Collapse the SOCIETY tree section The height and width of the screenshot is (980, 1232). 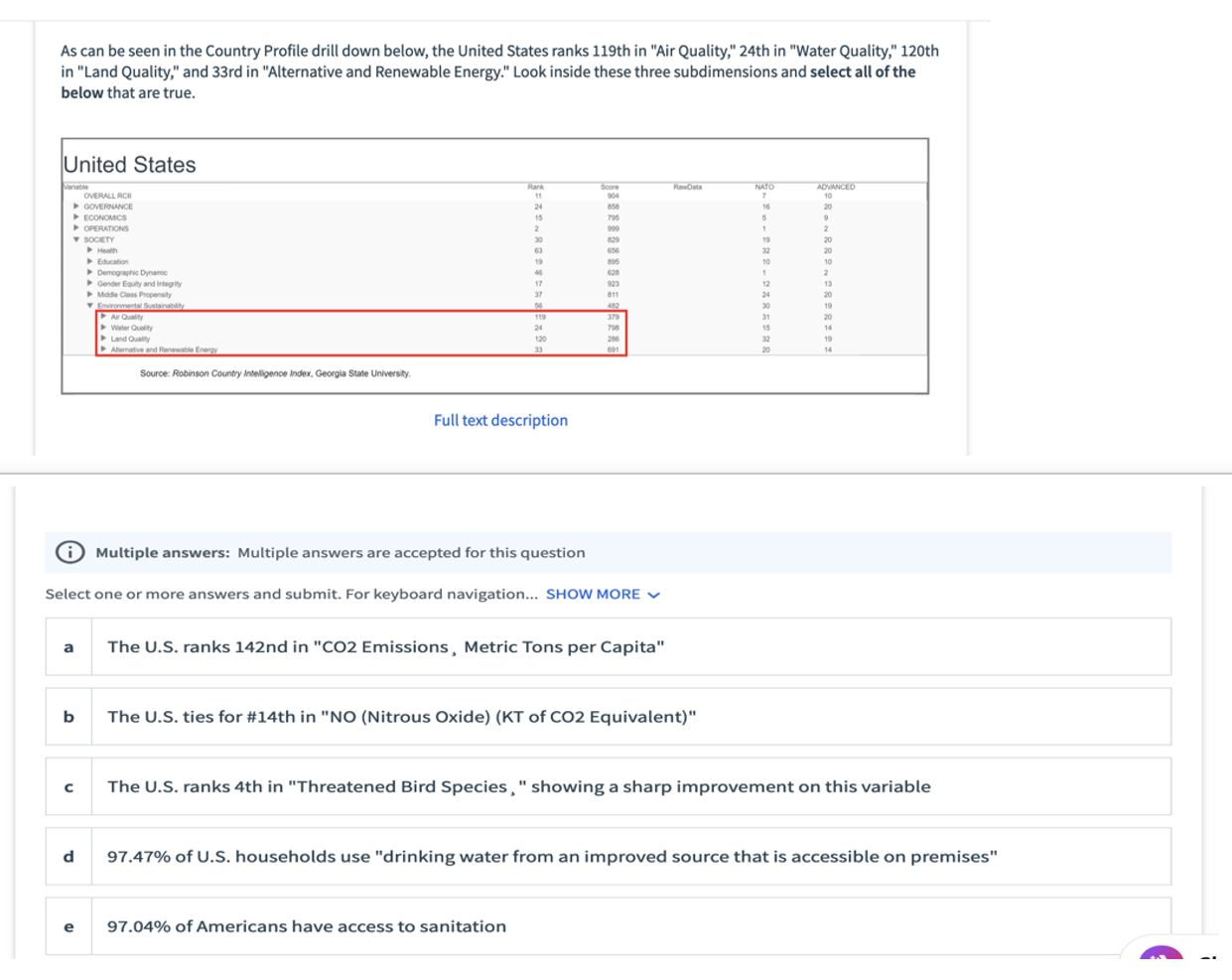[76, 239]
